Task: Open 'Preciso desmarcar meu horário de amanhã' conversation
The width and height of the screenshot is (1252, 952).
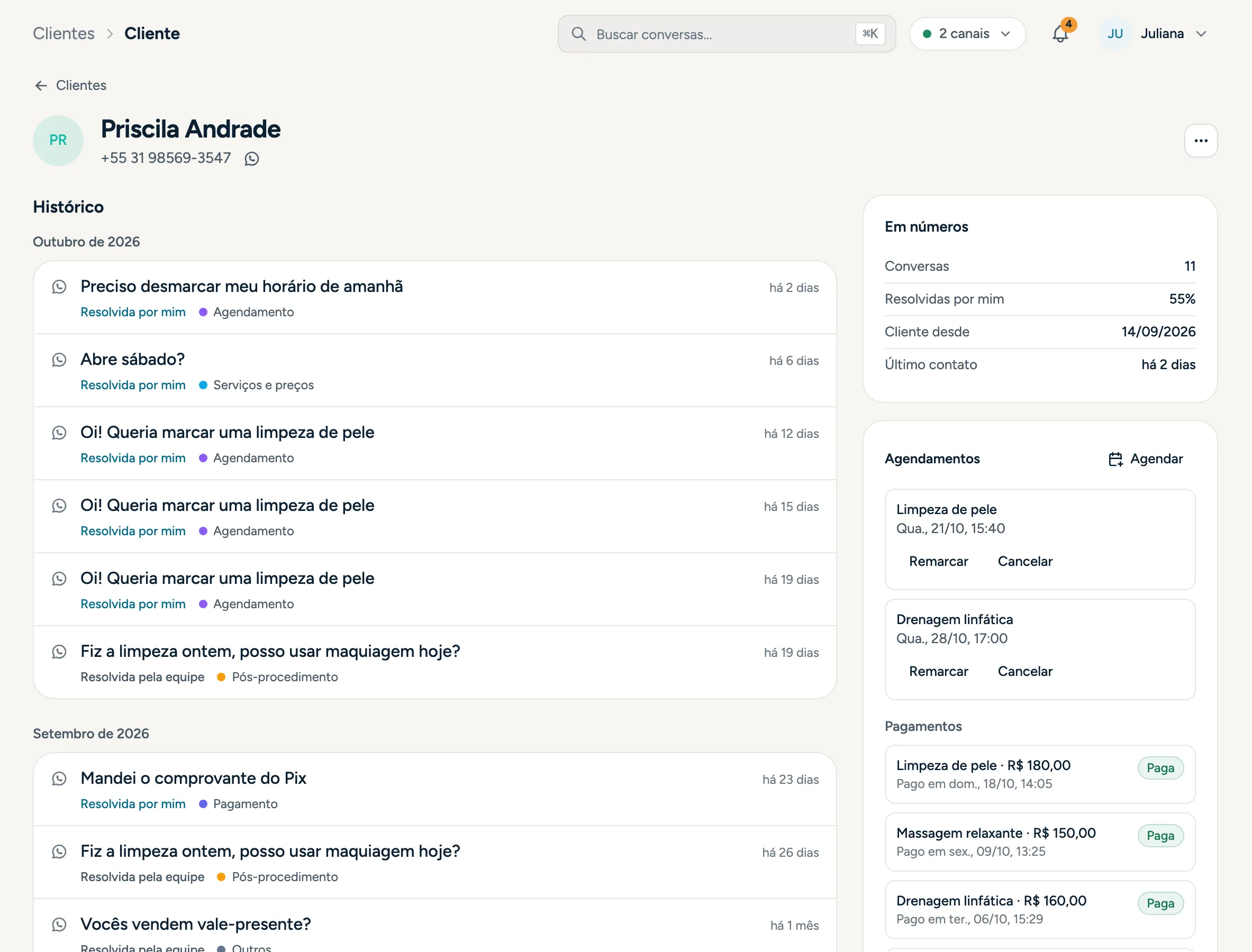Action: pos(435,298)
